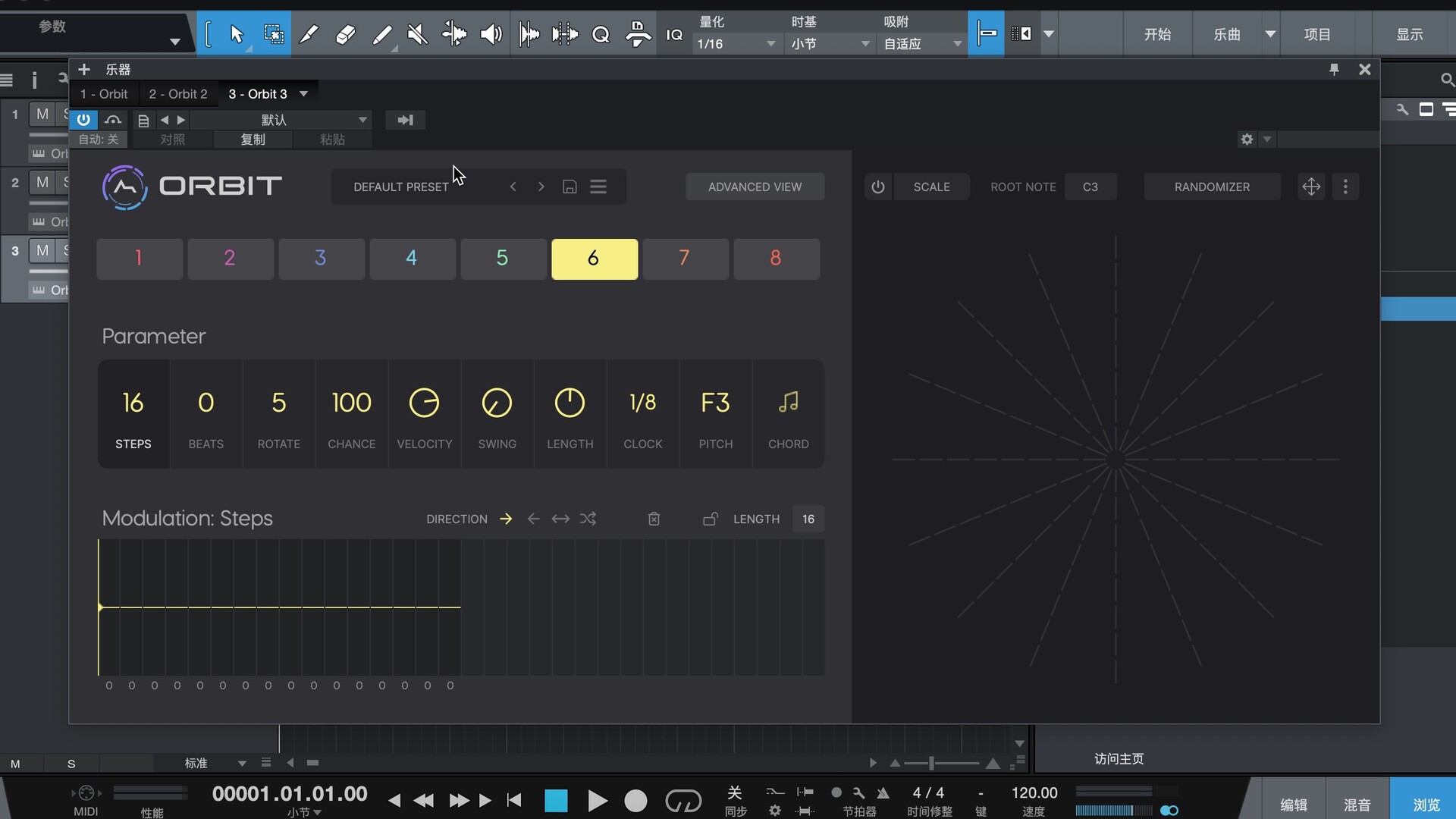This screenshot has width=1456, height=819.
Task: Open the quantize 1/16 dropdown
Action: pos(736,44)
